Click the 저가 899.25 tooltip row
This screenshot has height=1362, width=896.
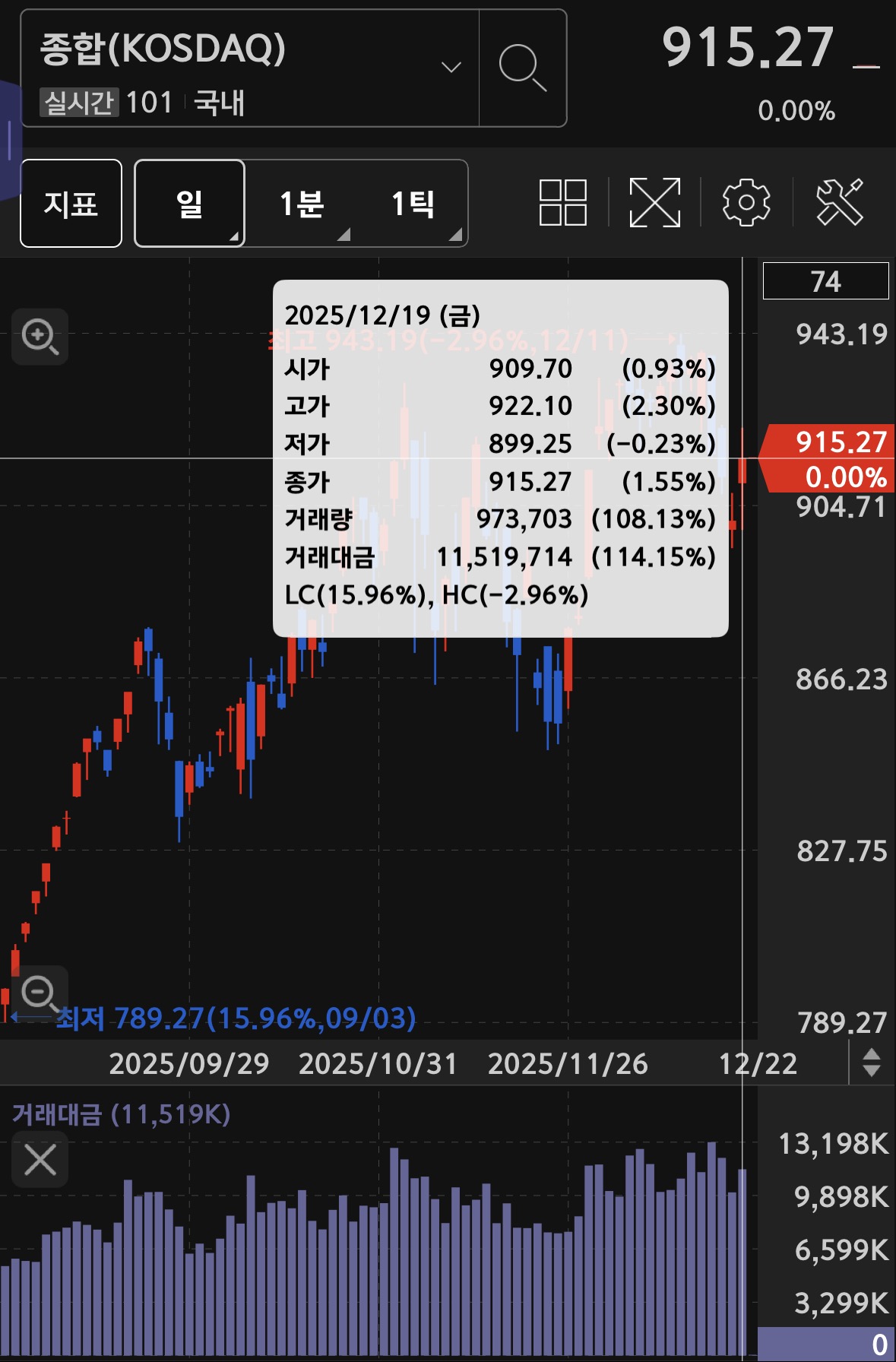coord(500,444)
